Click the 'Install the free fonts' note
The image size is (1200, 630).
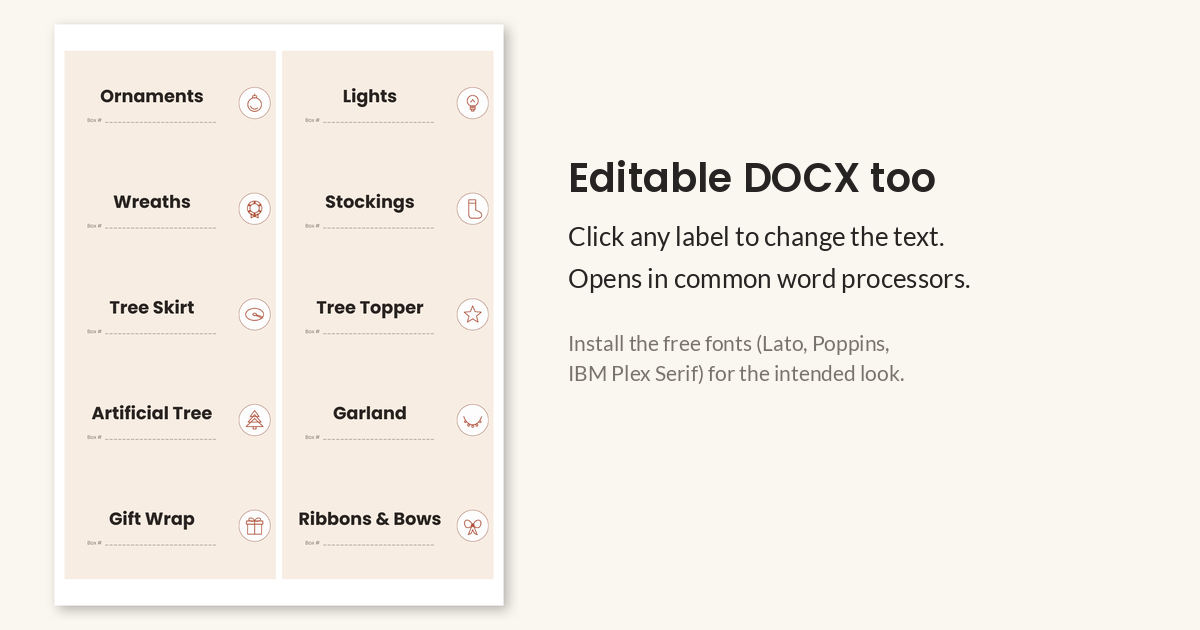coord(729,344)
